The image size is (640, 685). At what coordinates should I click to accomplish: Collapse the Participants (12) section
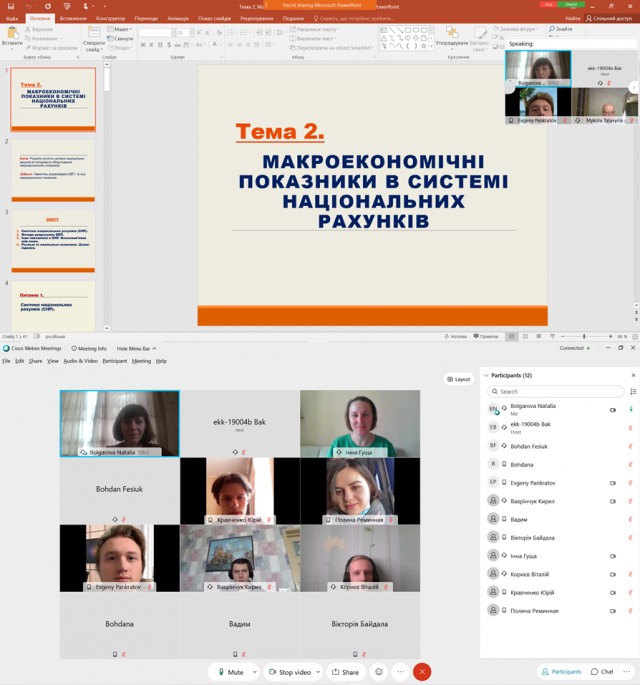click(486, 375)
